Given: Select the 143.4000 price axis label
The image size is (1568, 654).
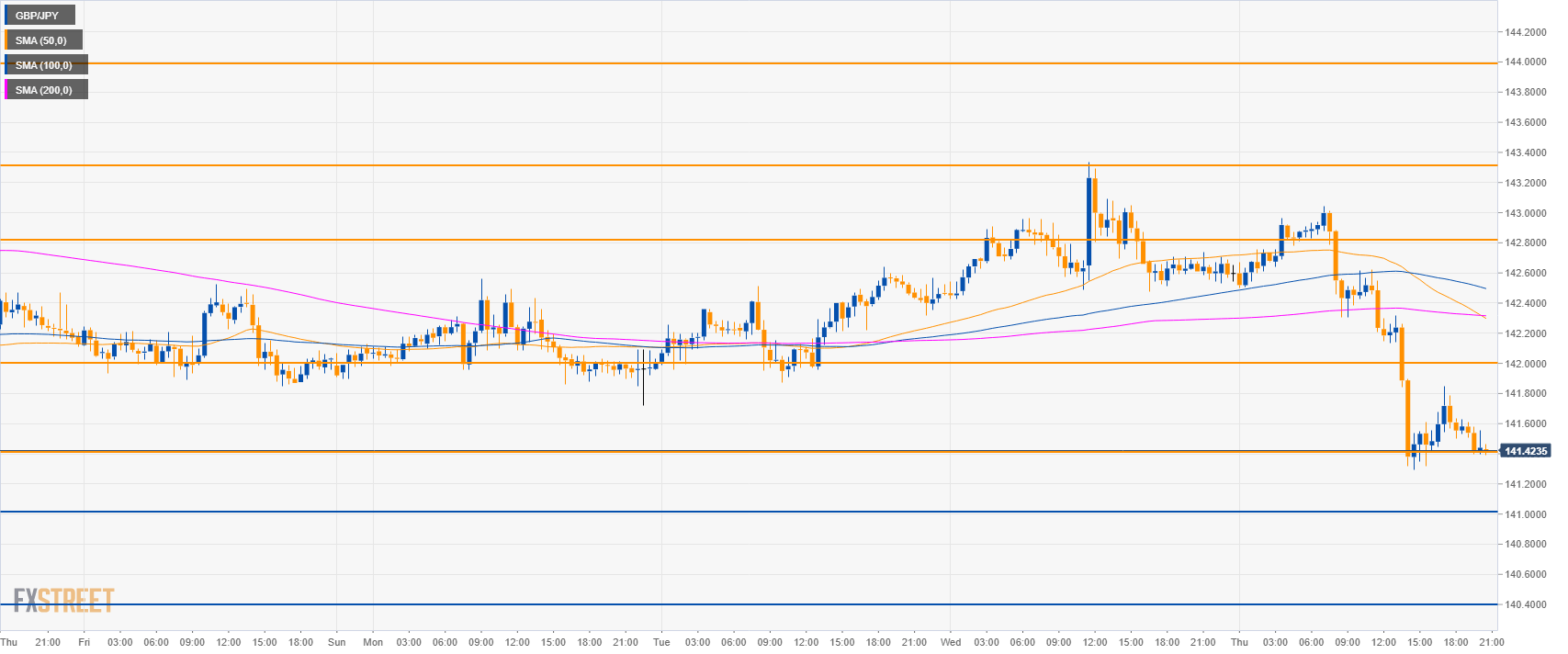Looking at the screenshot, I should (1525, 152).
